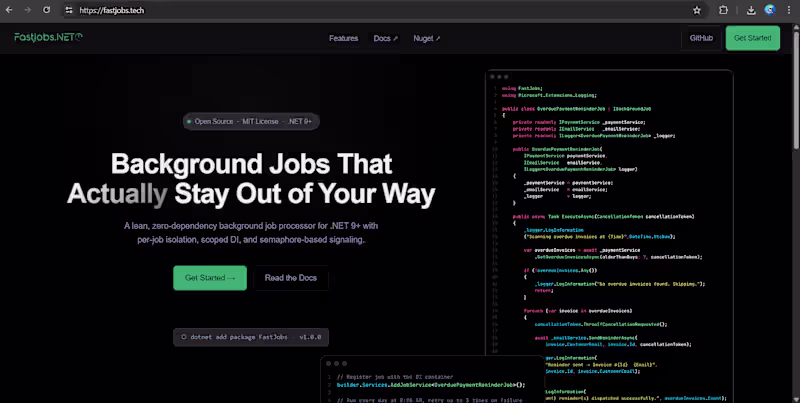This screenshot has height=403, width=800.
Task: Open the Nuget external link
Action: [x=427, y=38]
